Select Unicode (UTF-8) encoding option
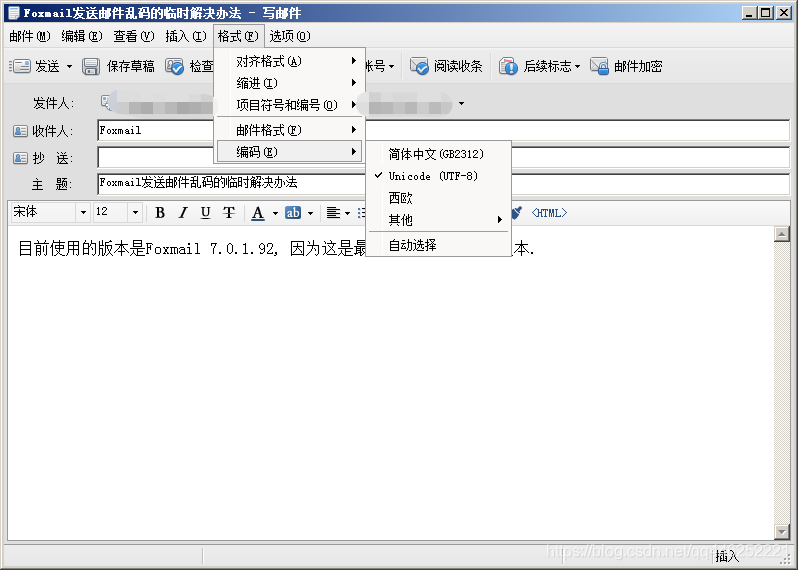 (433, 176)
